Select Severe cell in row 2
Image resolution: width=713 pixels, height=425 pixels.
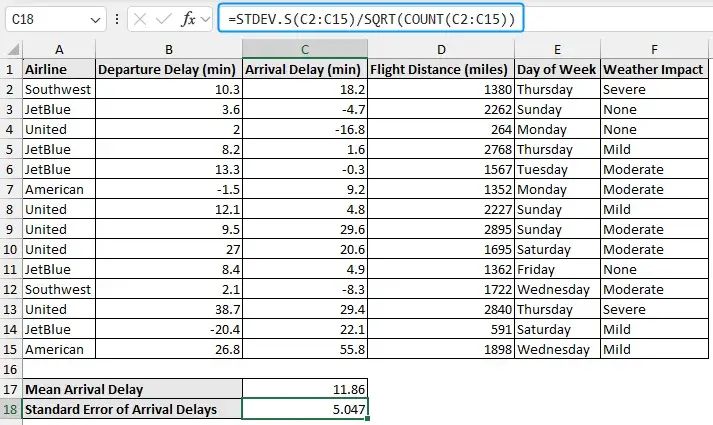(654, 89)
